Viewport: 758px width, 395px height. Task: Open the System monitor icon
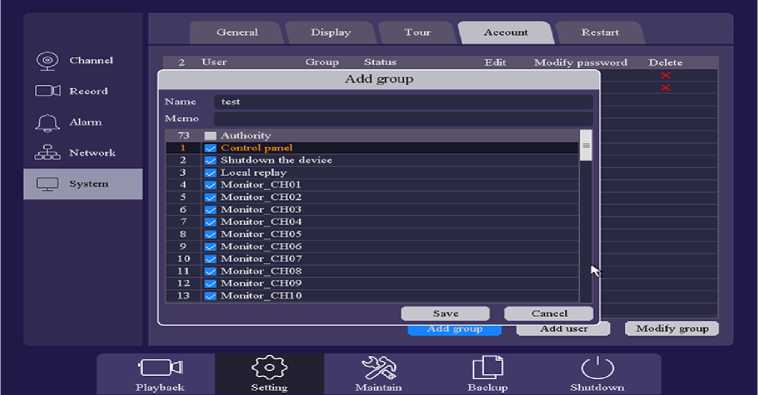pyautogui.click(x=47, y=184)
